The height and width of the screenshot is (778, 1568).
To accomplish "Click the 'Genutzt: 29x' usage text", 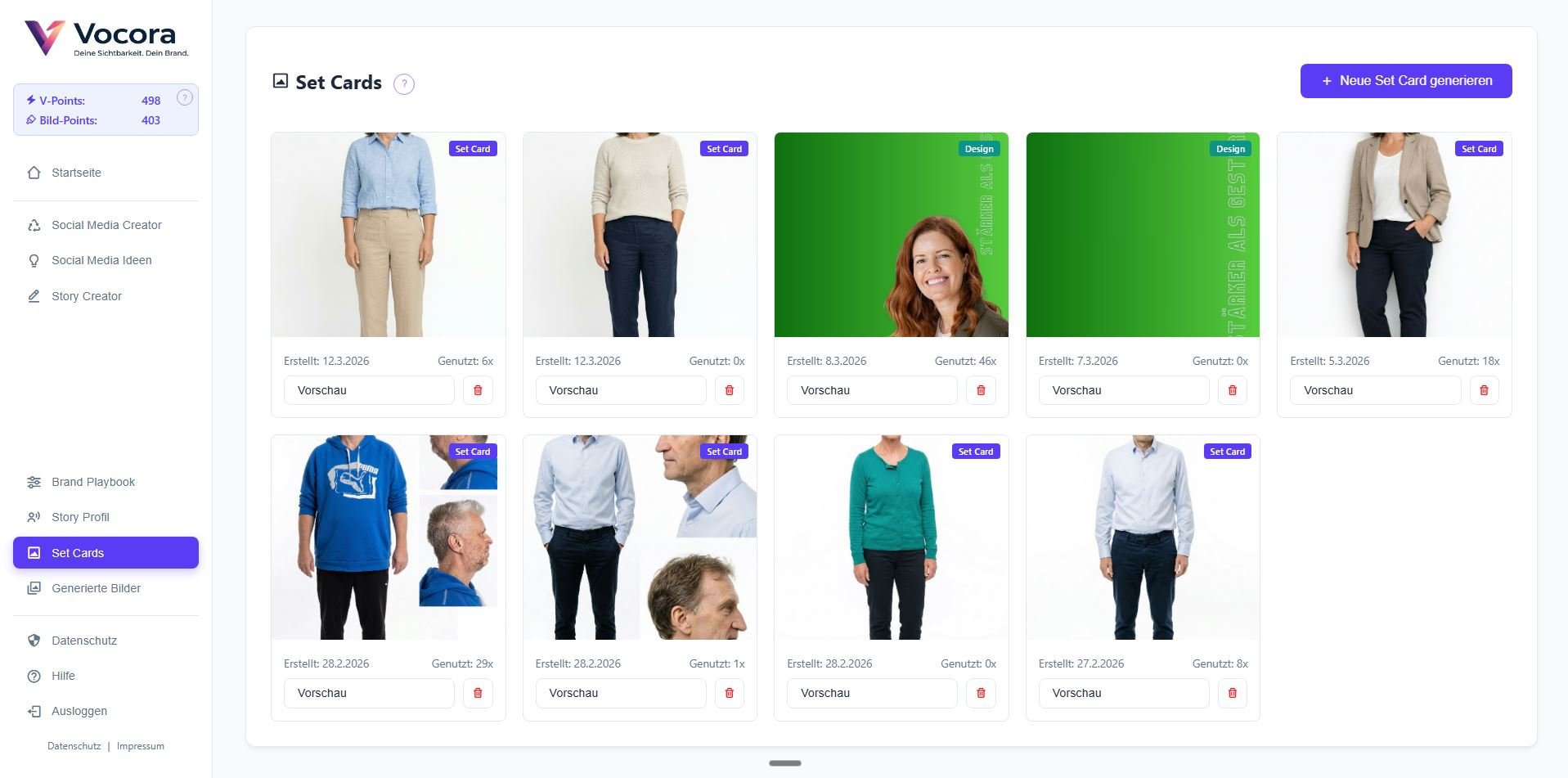I will [462, 663].
